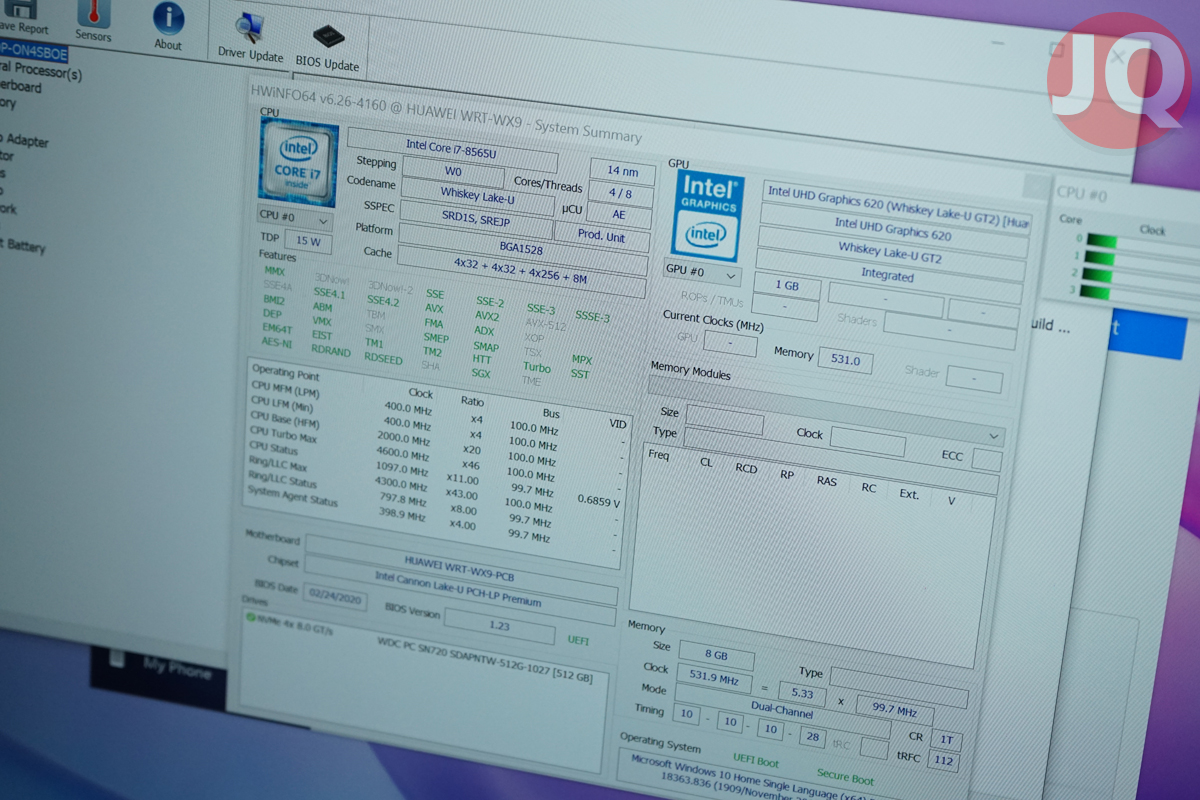Click the CR value 1T field
Viewport: 1200px width, 800px height.
[x=945, y=740]
